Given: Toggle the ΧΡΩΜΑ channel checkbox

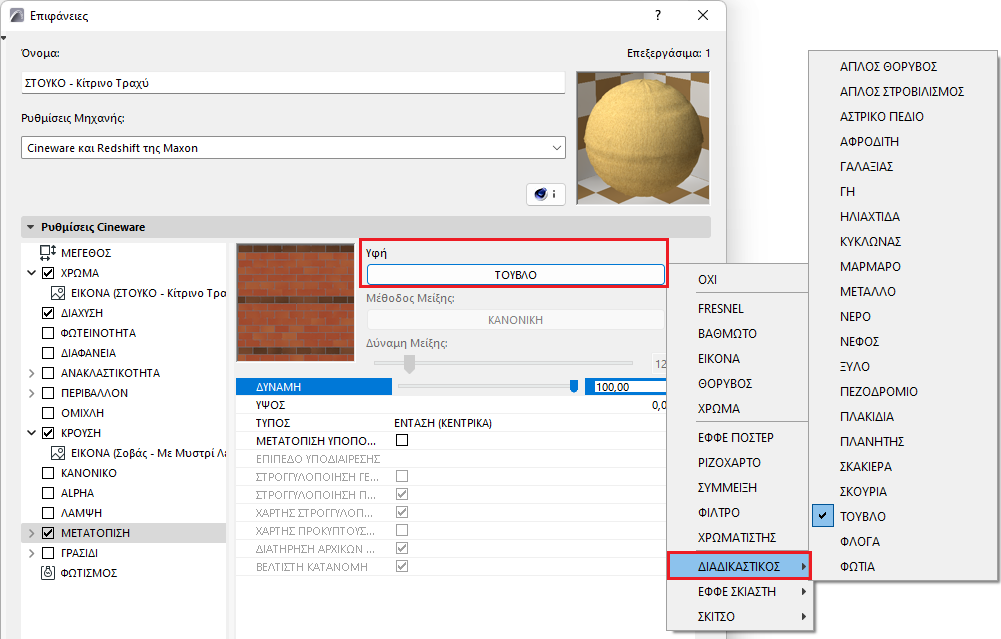Looking at the screenshot, I should point(48,273).
